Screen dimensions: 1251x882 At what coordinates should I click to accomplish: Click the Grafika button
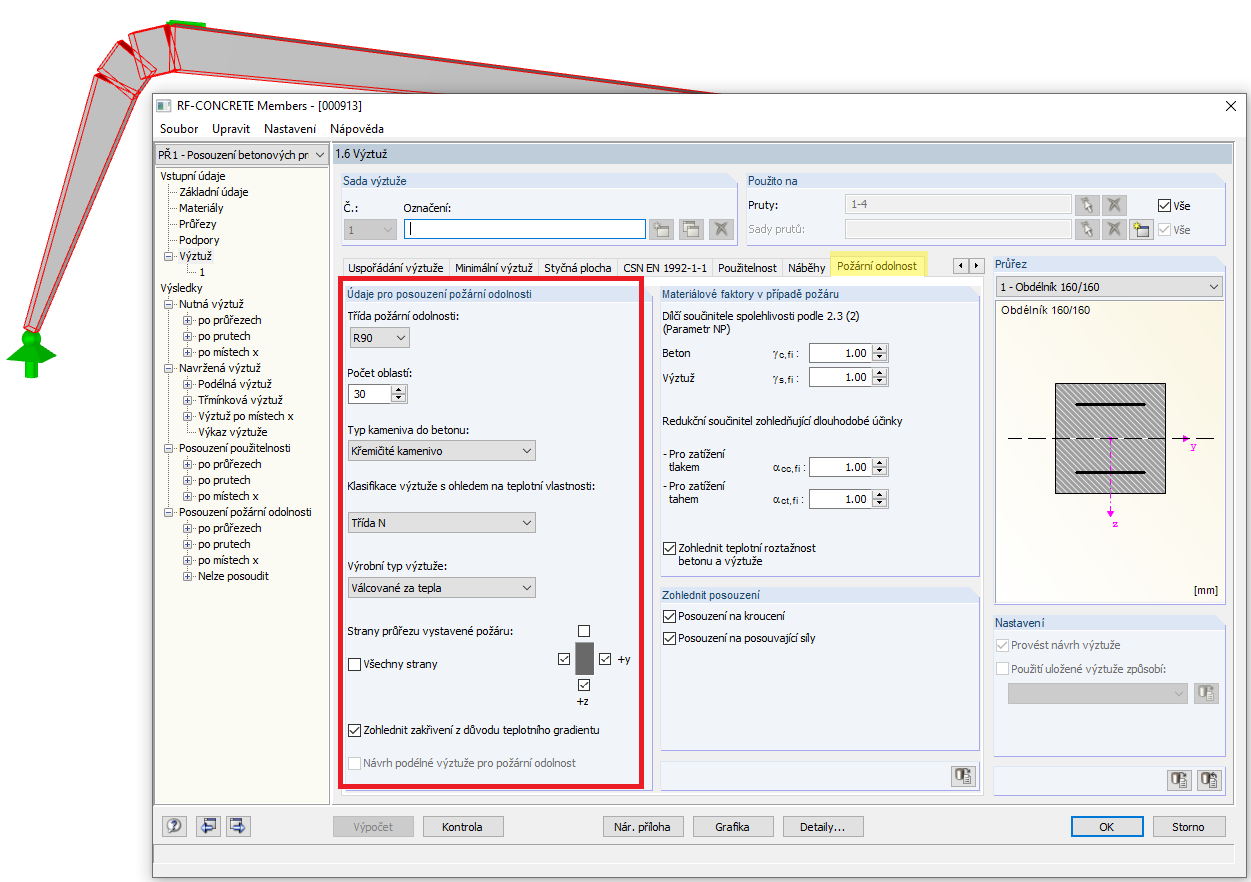732,827
